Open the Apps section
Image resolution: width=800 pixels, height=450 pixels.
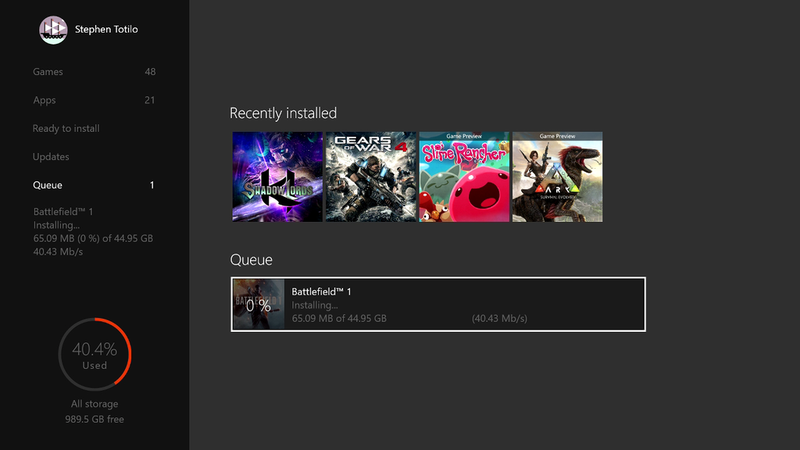(x=44, y=100)
